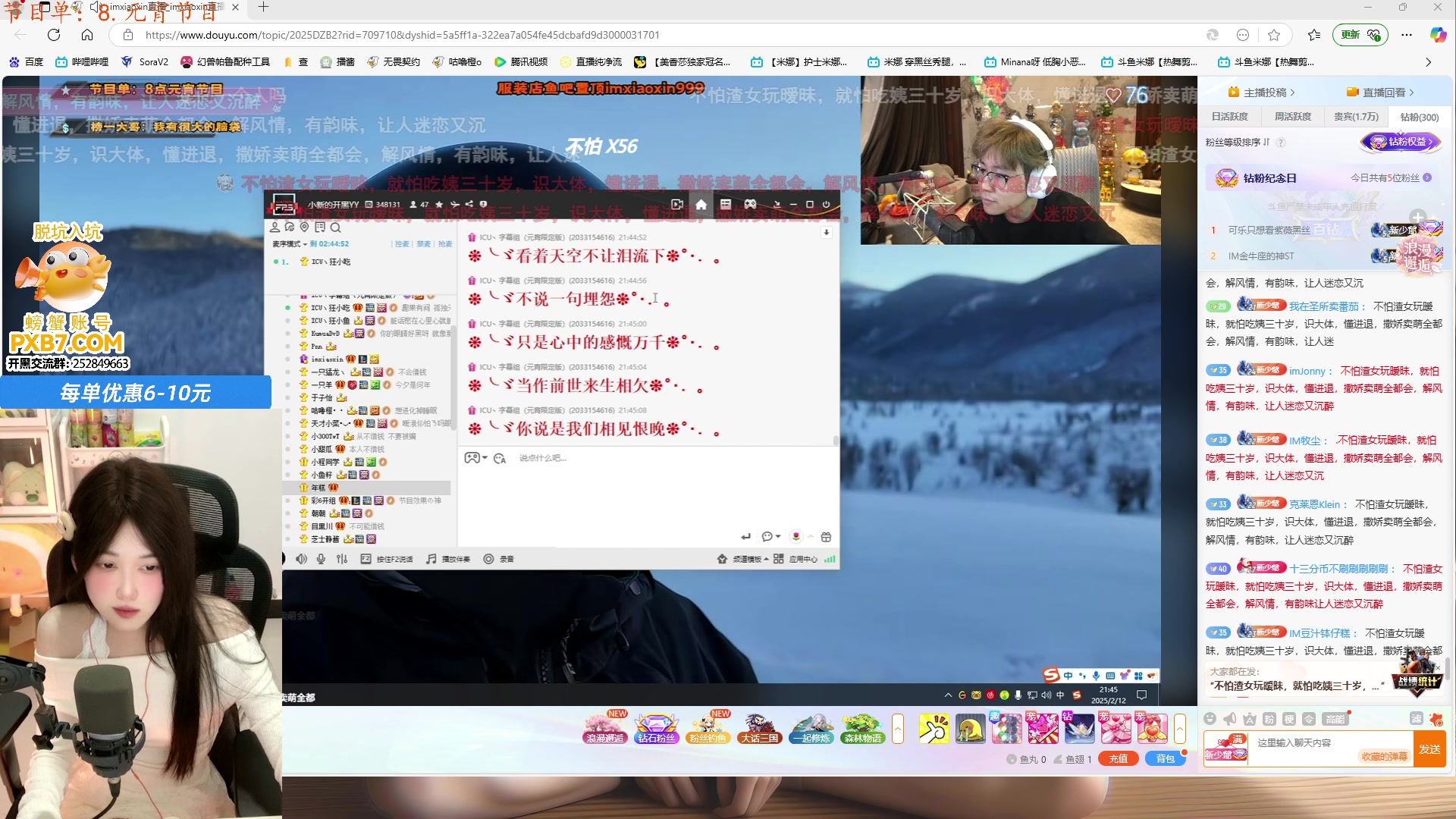1456x819 pixels.
Task: Close the imxiaoxin live stream tab
Action: 235,7
